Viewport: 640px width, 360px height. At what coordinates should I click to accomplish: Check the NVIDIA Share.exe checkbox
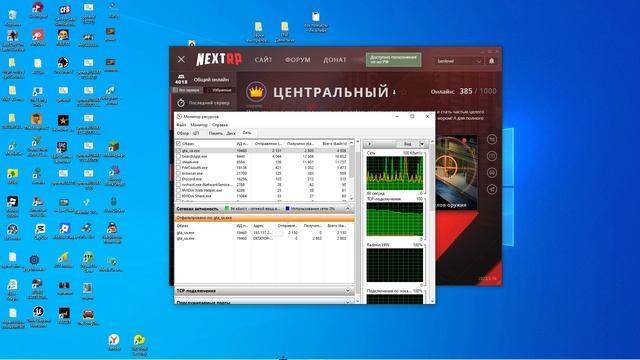[x=178, y=196]
